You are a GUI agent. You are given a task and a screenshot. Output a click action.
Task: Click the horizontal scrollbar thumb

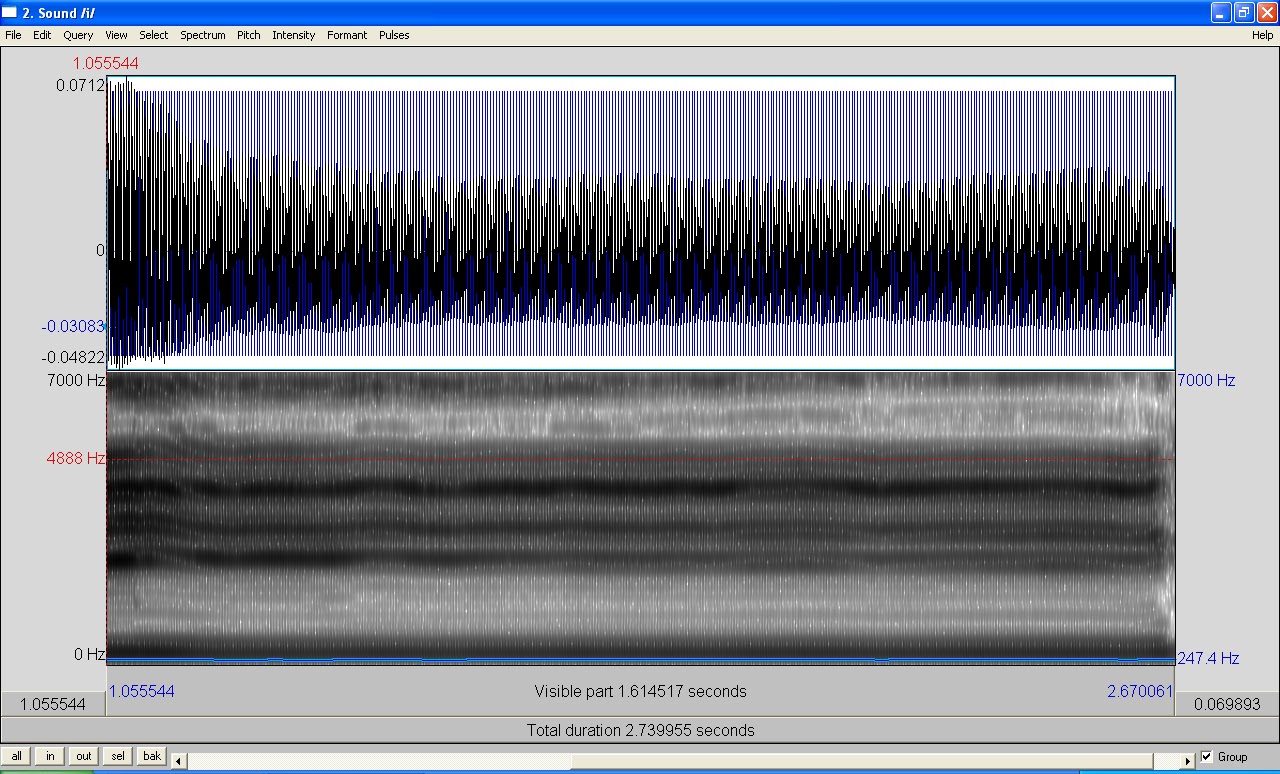tap(862, 760)
